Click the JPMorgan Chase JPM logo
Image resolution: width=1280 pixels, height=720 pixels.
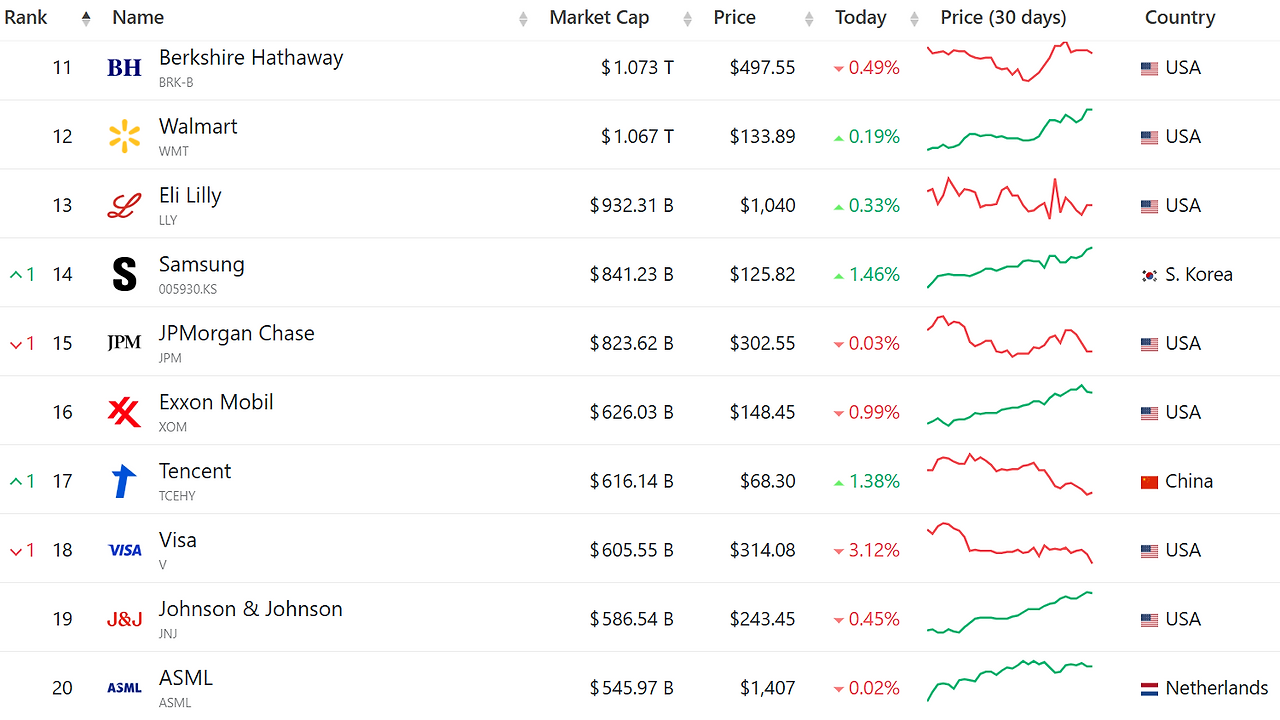click(x=124, y=343)
